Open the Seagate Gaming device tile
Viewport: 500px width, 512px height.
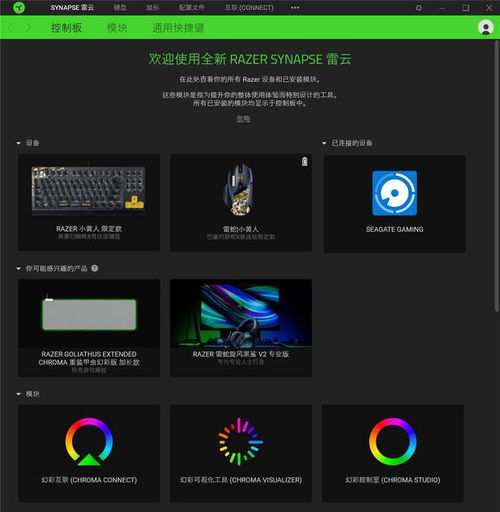pyautogui.click(x=395, y=204)
